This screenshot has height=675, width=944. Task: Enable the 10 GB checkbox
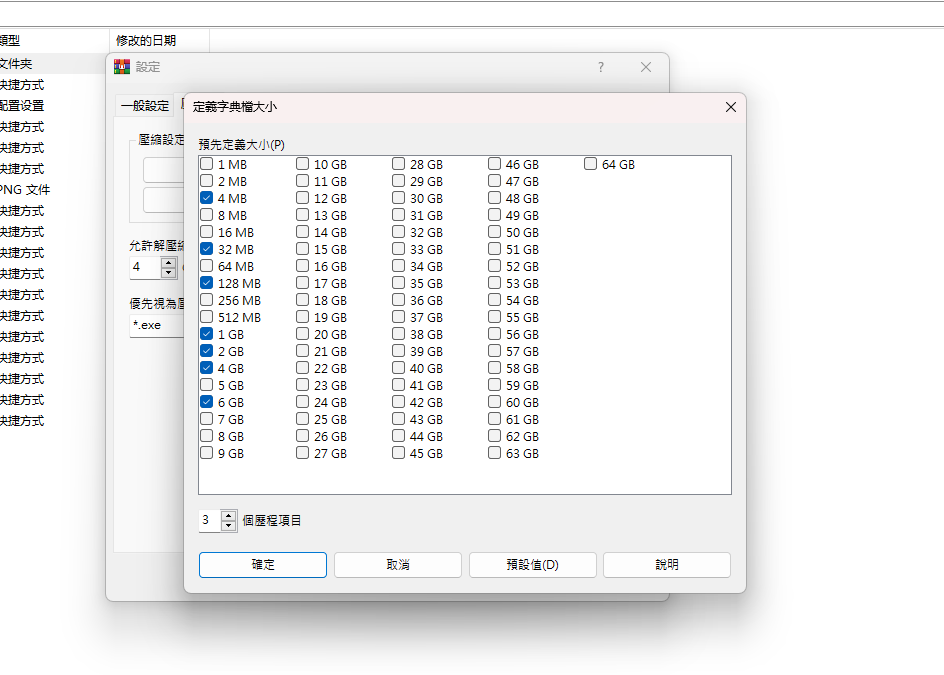point(302,164)
